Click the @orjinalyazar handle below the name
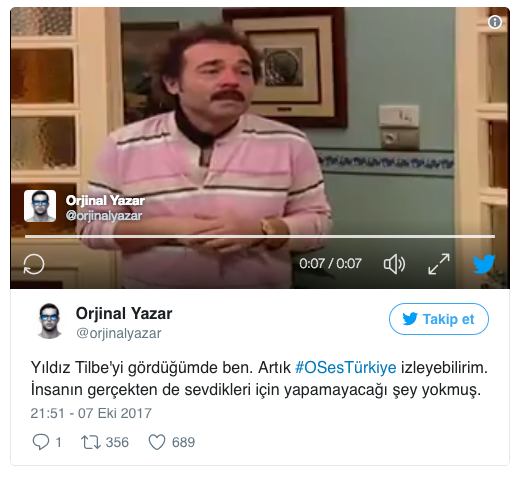This screenshot has height=481, width=524. point(119,333)
